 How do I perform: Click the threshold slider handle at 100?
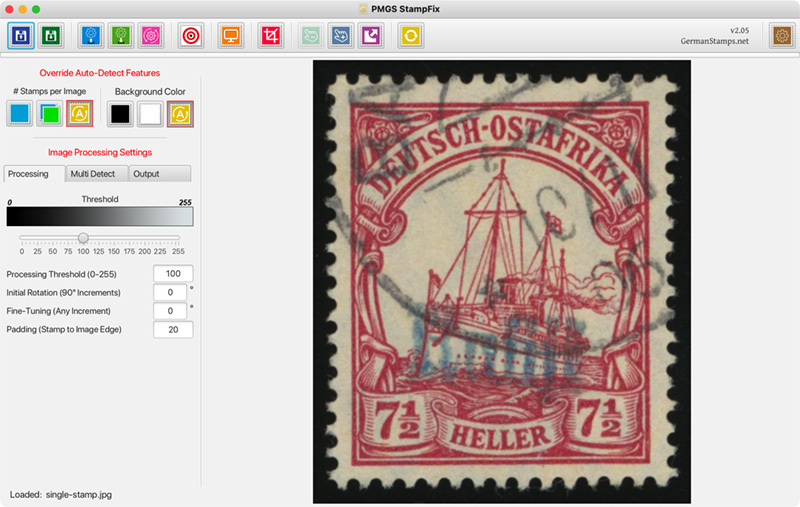83,238
